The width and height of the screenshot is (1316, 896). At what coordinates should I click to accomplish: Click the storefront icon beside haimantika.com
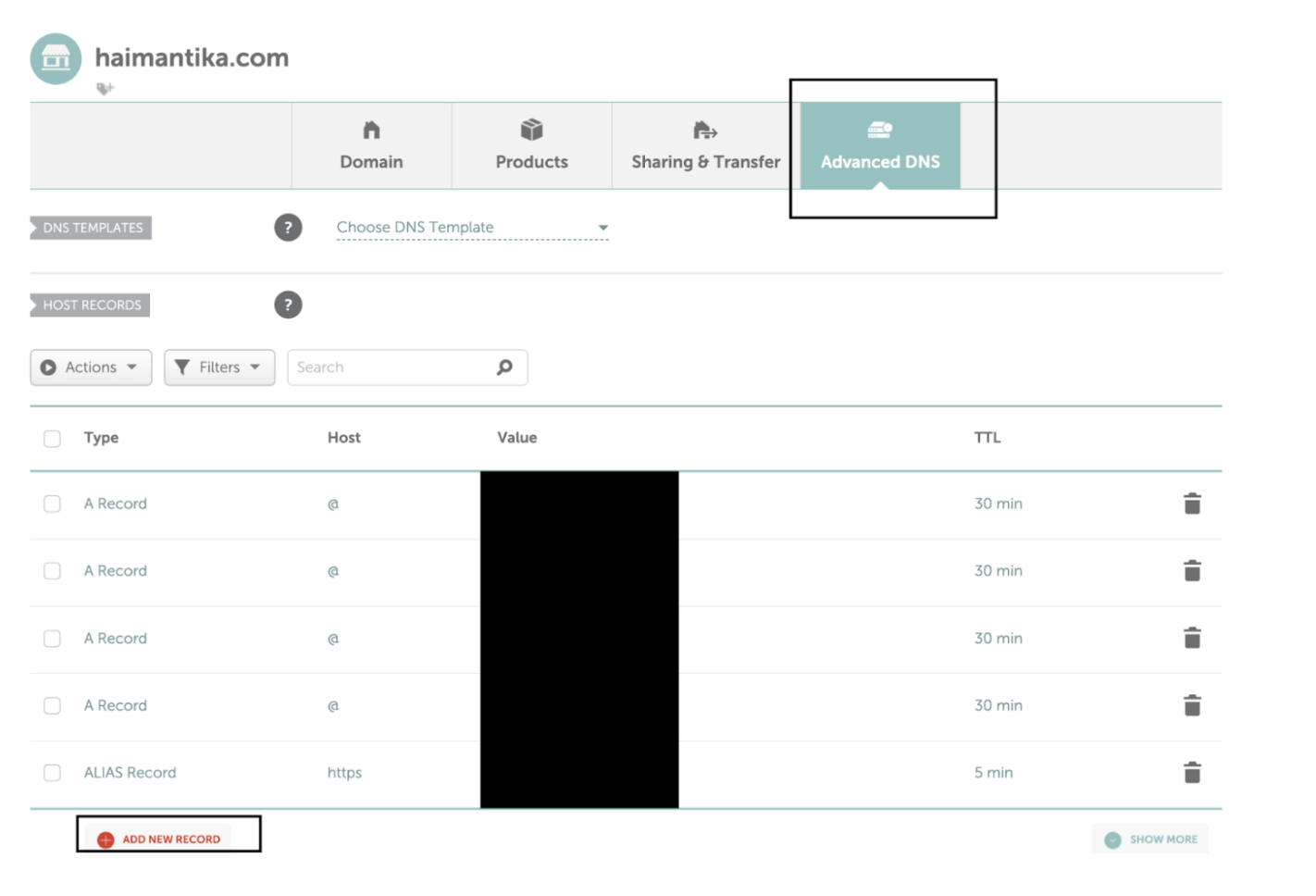(x=56, y=58)
